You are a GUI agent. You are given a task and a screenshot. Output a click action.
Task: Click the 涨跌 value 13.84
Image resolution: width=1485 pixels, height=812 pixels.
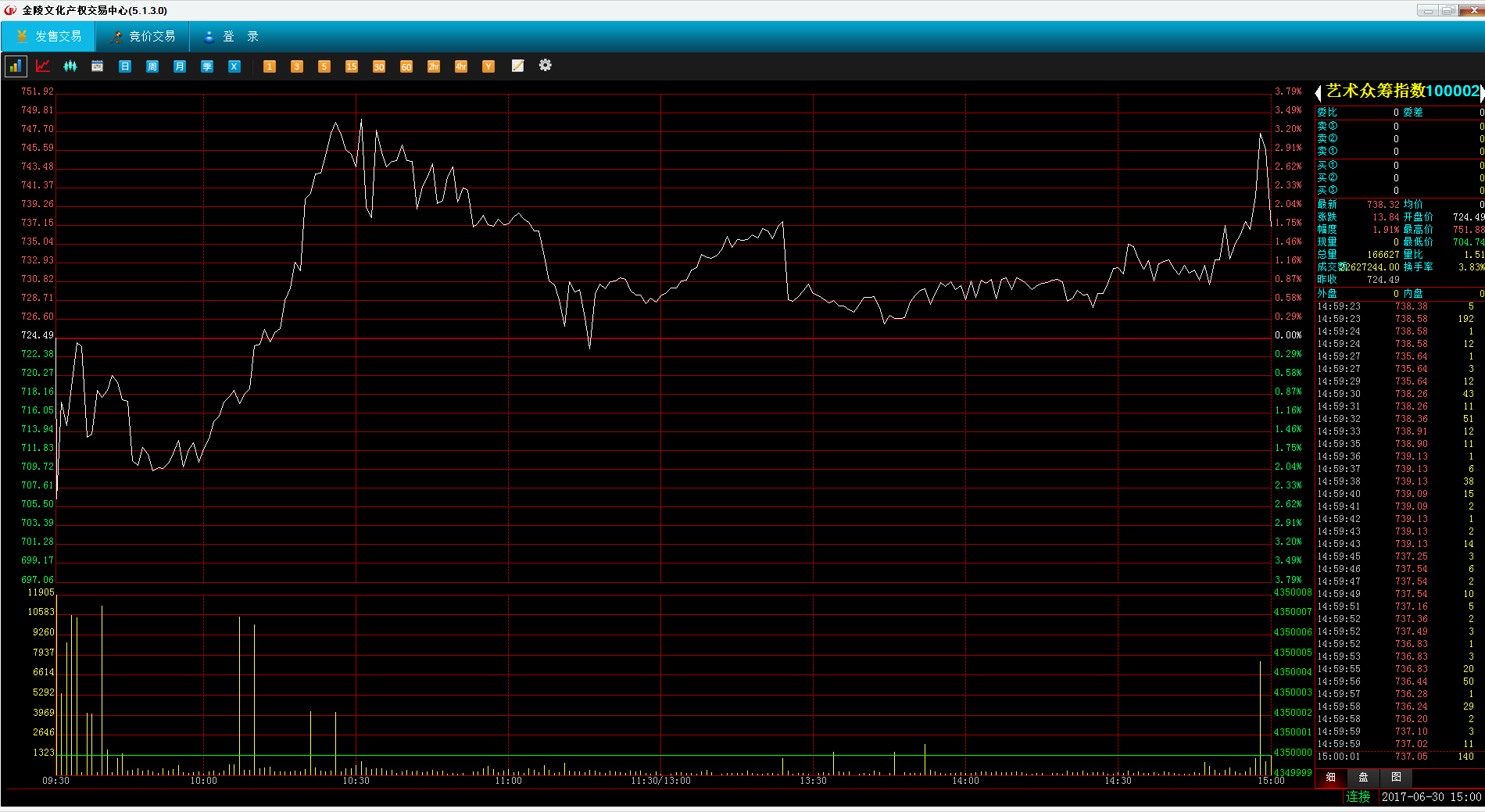coord(1386,217)
